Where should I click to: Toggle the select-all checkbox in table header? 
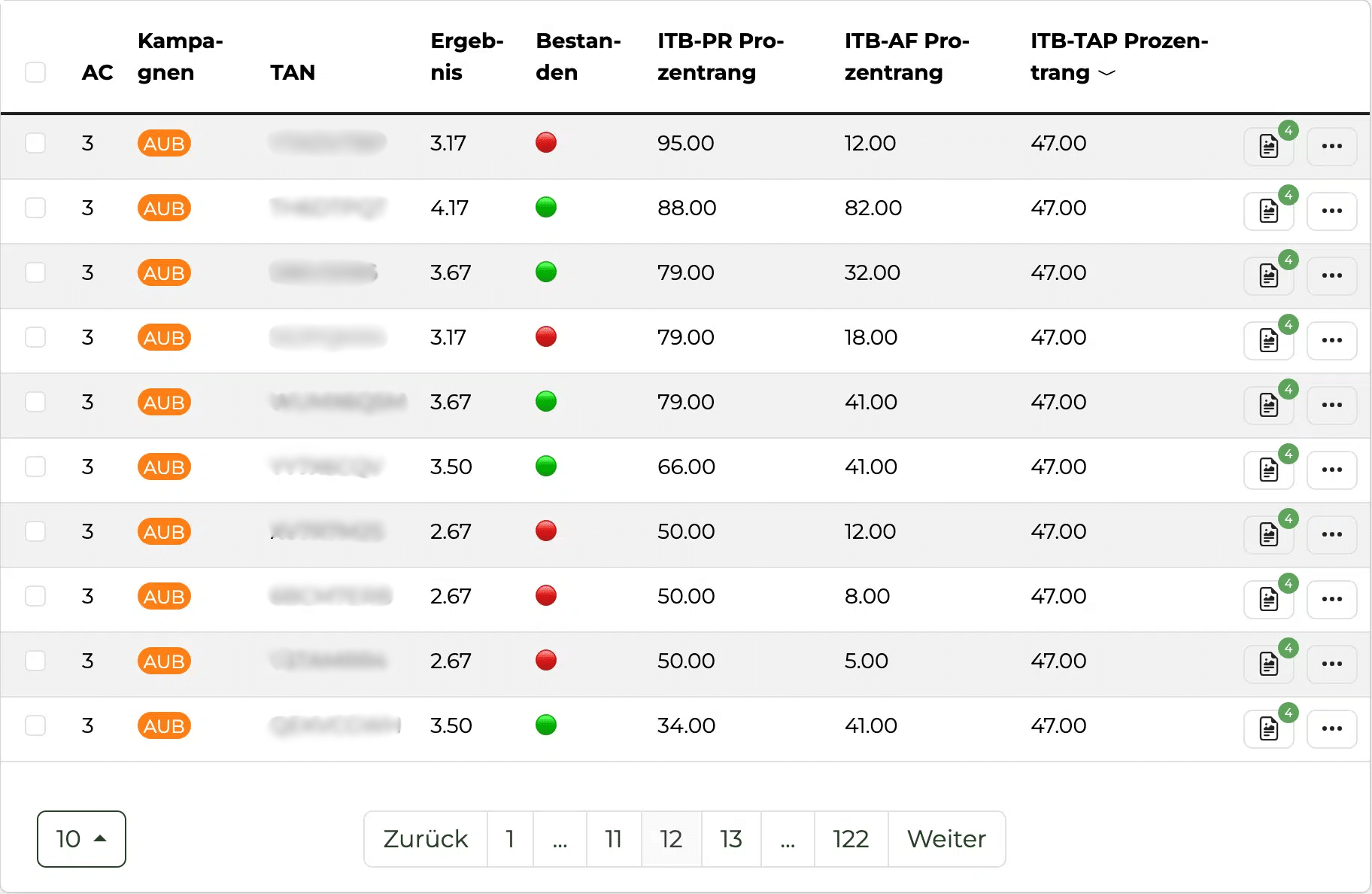click(x=35, y=72)
